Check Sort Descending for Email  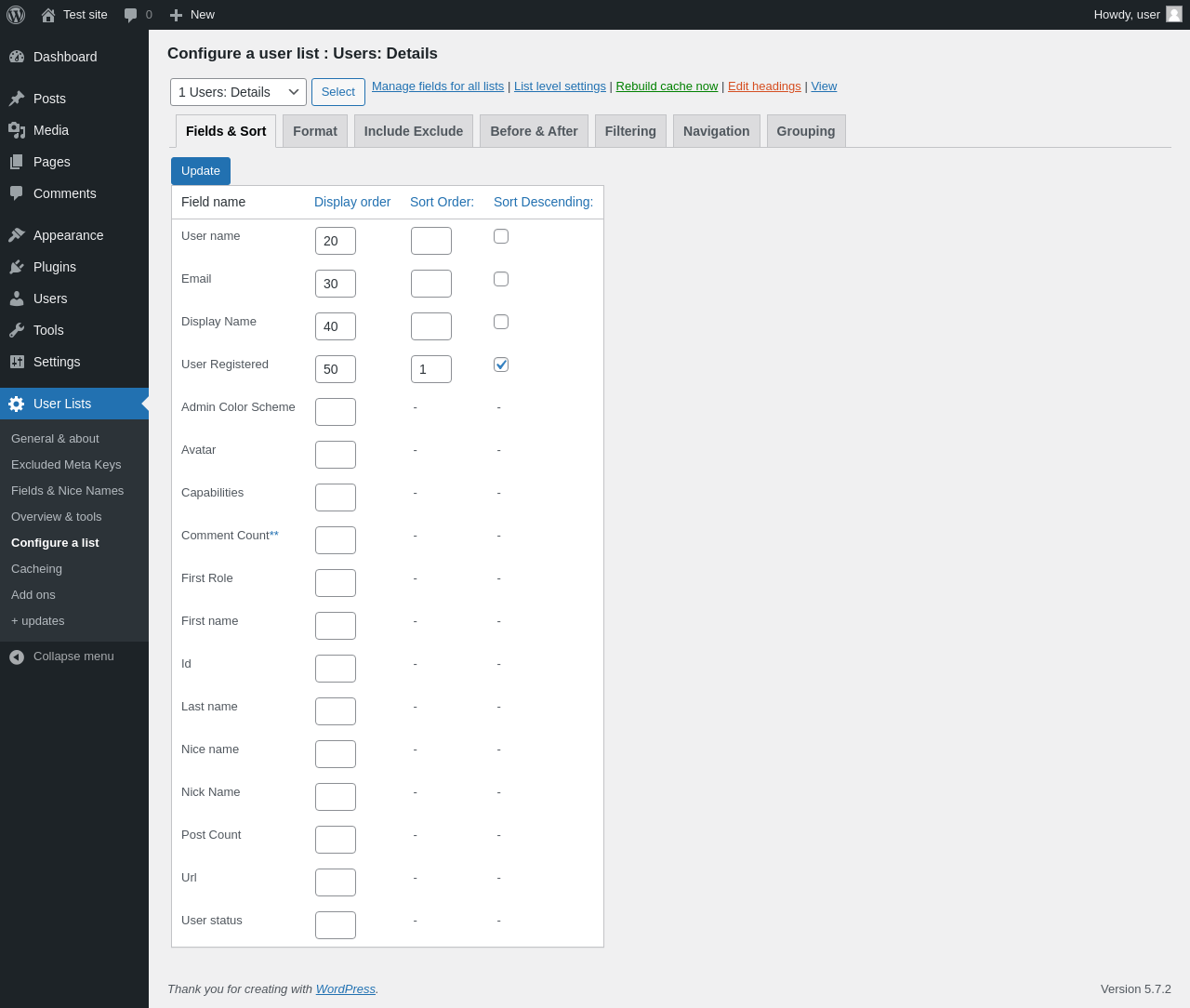pos(501,279)
